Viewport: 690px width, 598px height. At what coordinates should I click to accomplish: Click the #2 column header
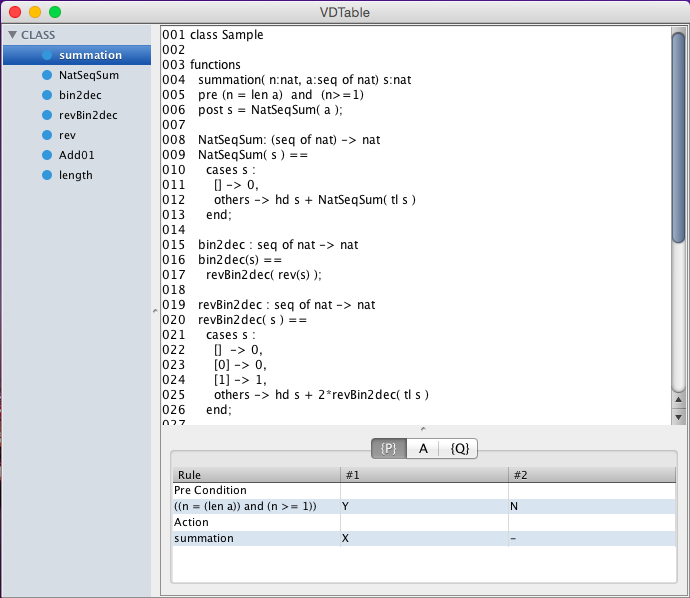[592, 475]
